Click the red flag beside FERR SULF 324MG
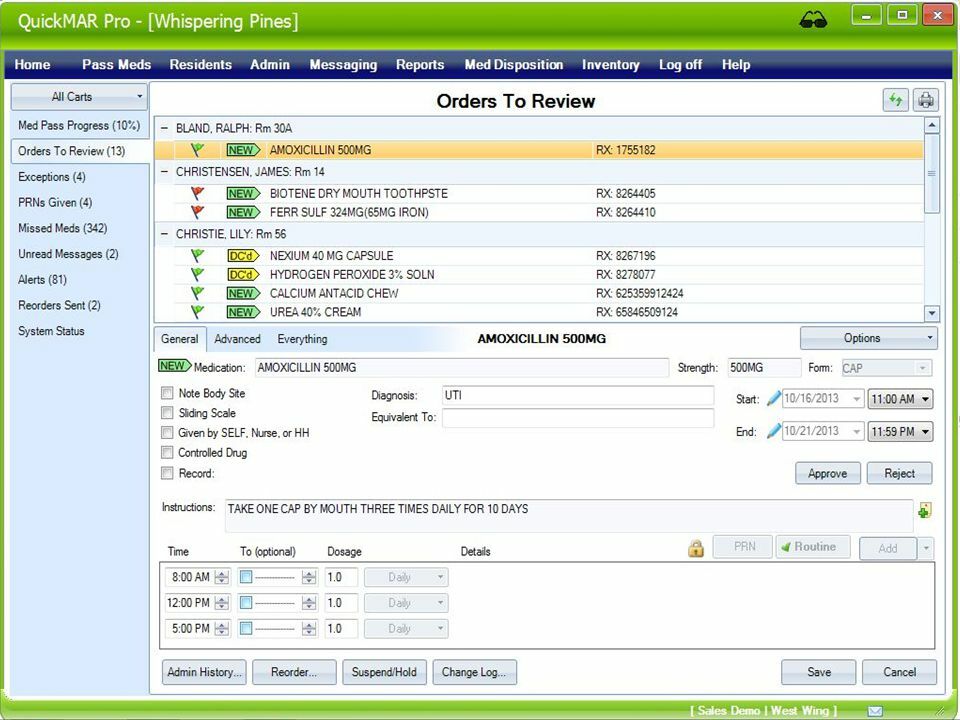Screen dimensions: 960x720 (198, 212)
